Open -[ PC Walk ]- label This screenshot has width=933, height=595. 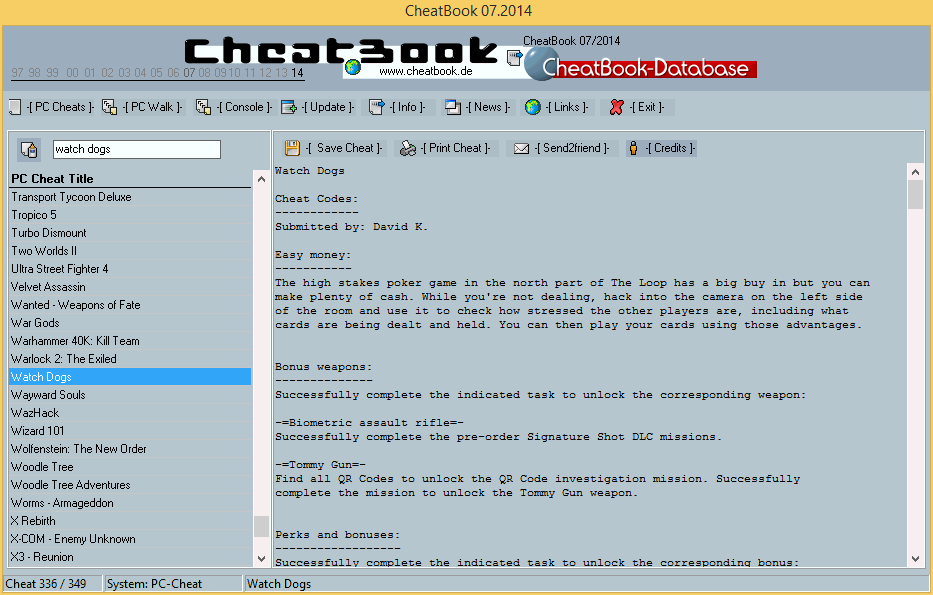152,107
